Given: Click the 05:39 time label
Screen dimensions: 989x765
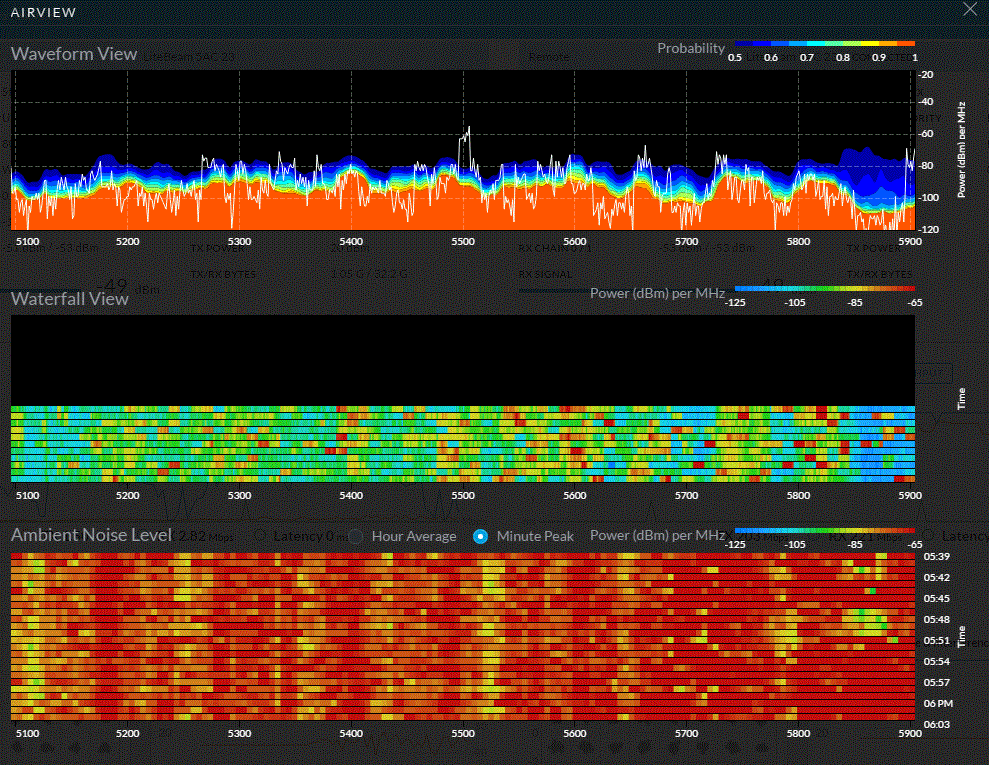Looking at the screenshot, I should click(x=936, y=556).
